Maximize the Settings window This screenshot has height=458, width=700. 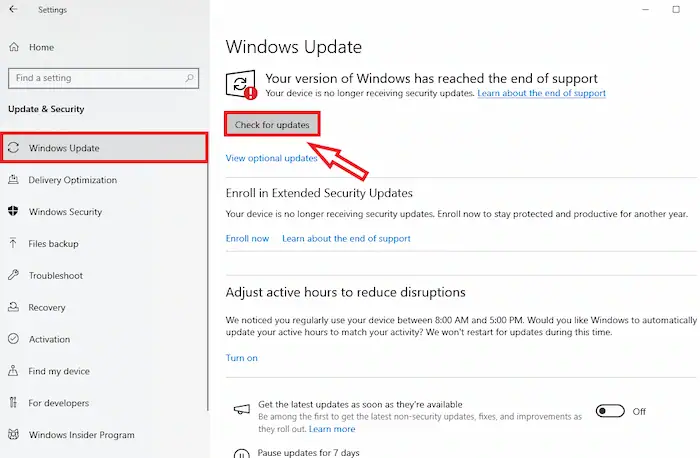pos(676,9)
